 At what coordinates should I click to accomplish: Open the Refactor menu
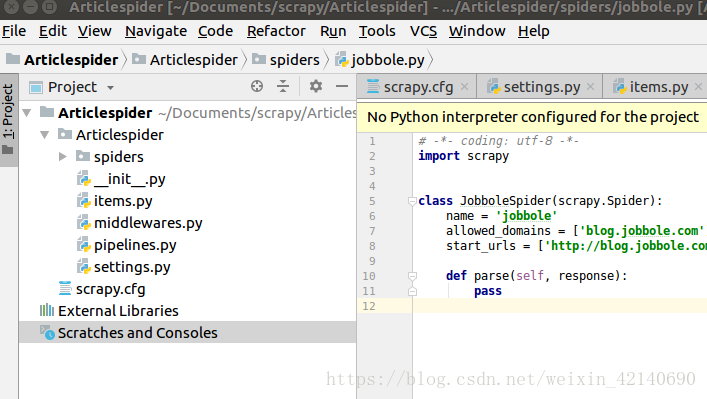276,31
